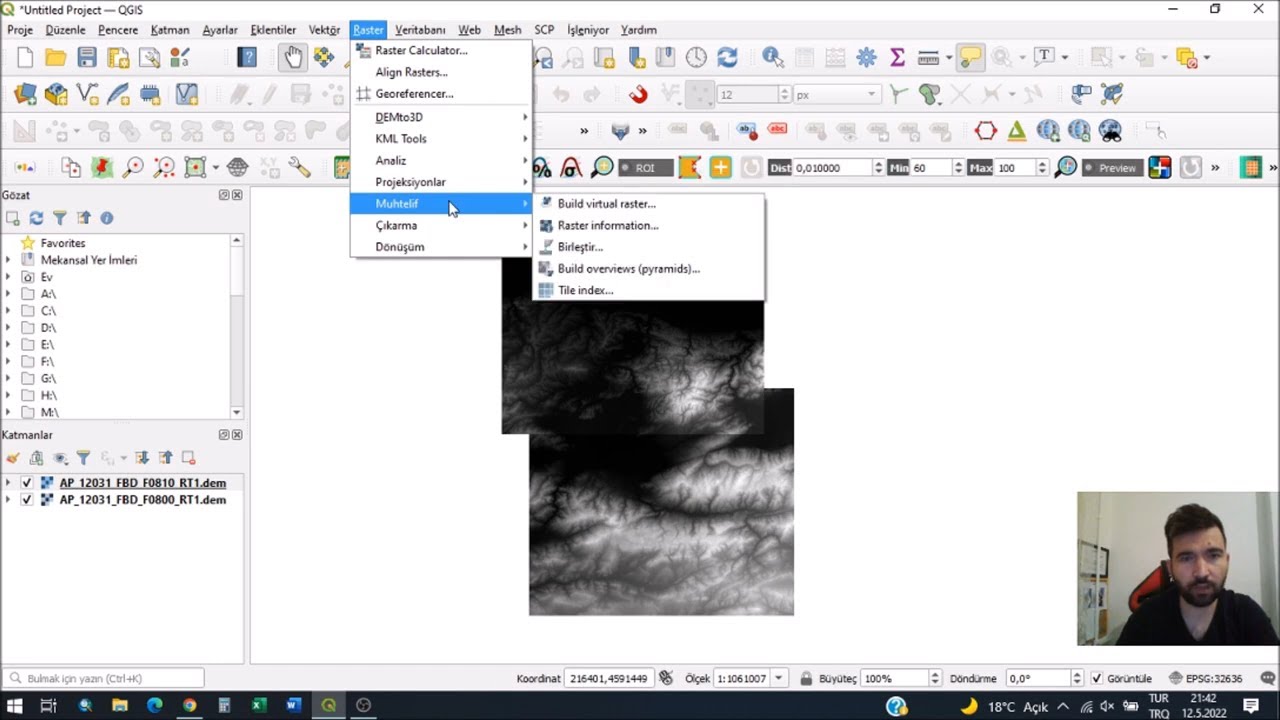Screen dimensions: 1280x720
Task: Expand the D:\ drive node
Action: coord(8,328)
